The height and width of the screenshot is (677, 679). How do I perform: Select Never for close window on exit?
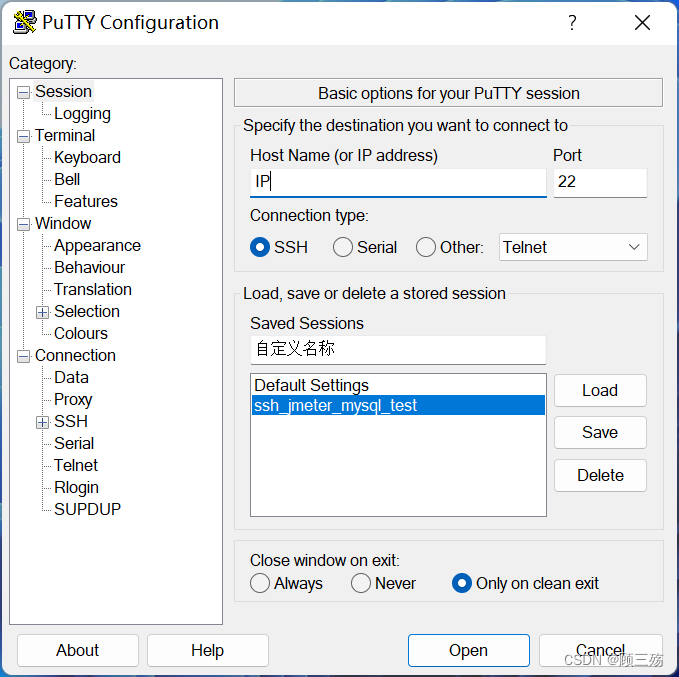click(361, 583)
